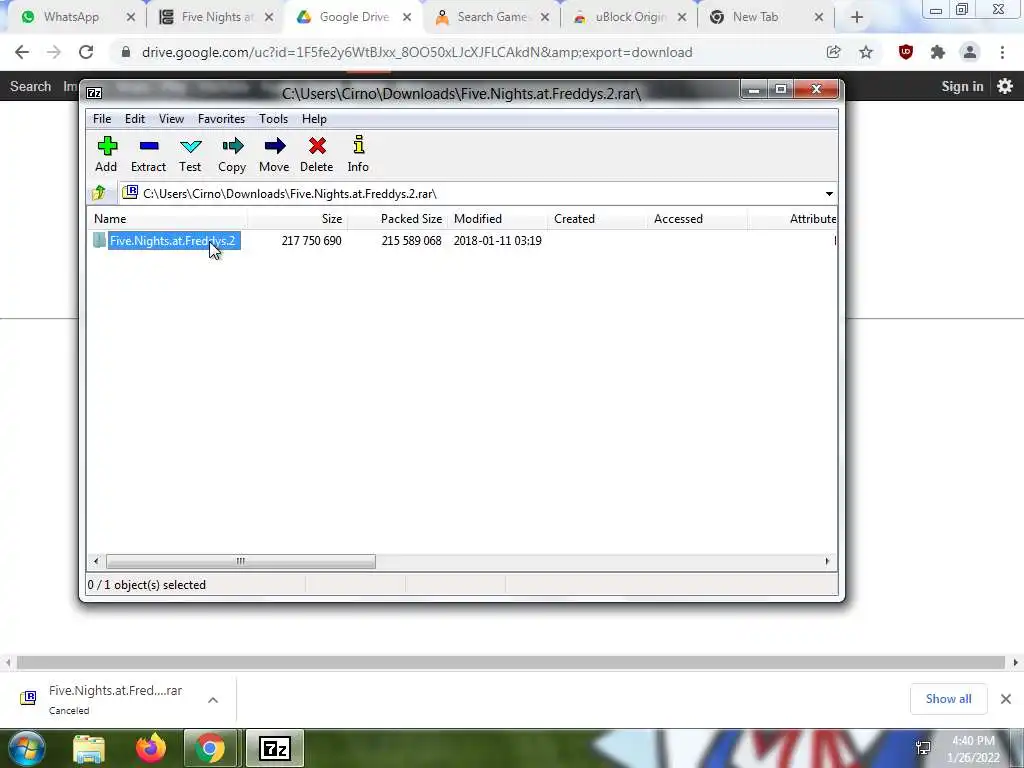Select the Five.Nights.at.Freddys.2 folder row

coord(462,240)
